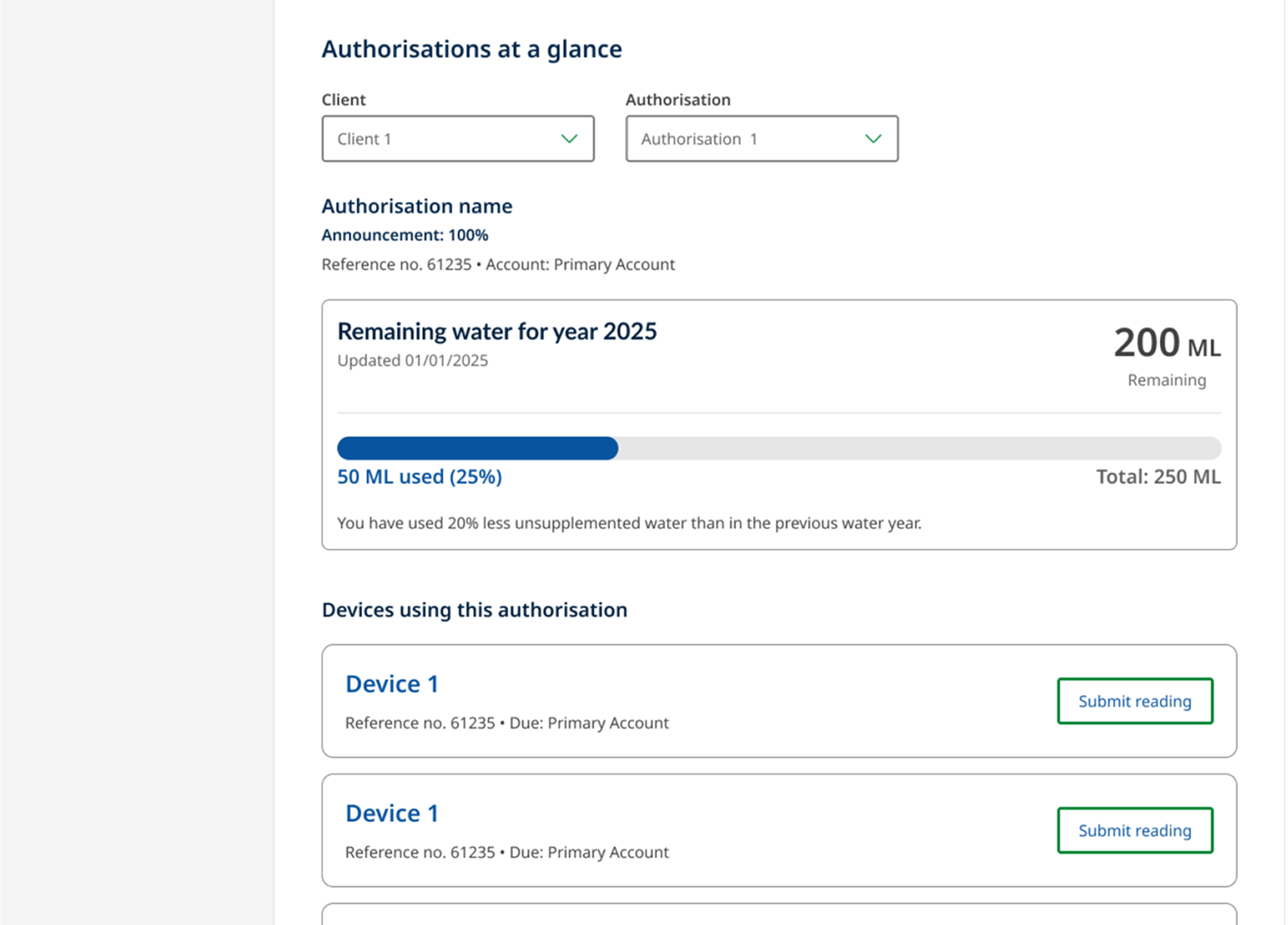Click the 'Announcement: 100%' text
The width and height of the screenshot is (1288, 925).
405,236
